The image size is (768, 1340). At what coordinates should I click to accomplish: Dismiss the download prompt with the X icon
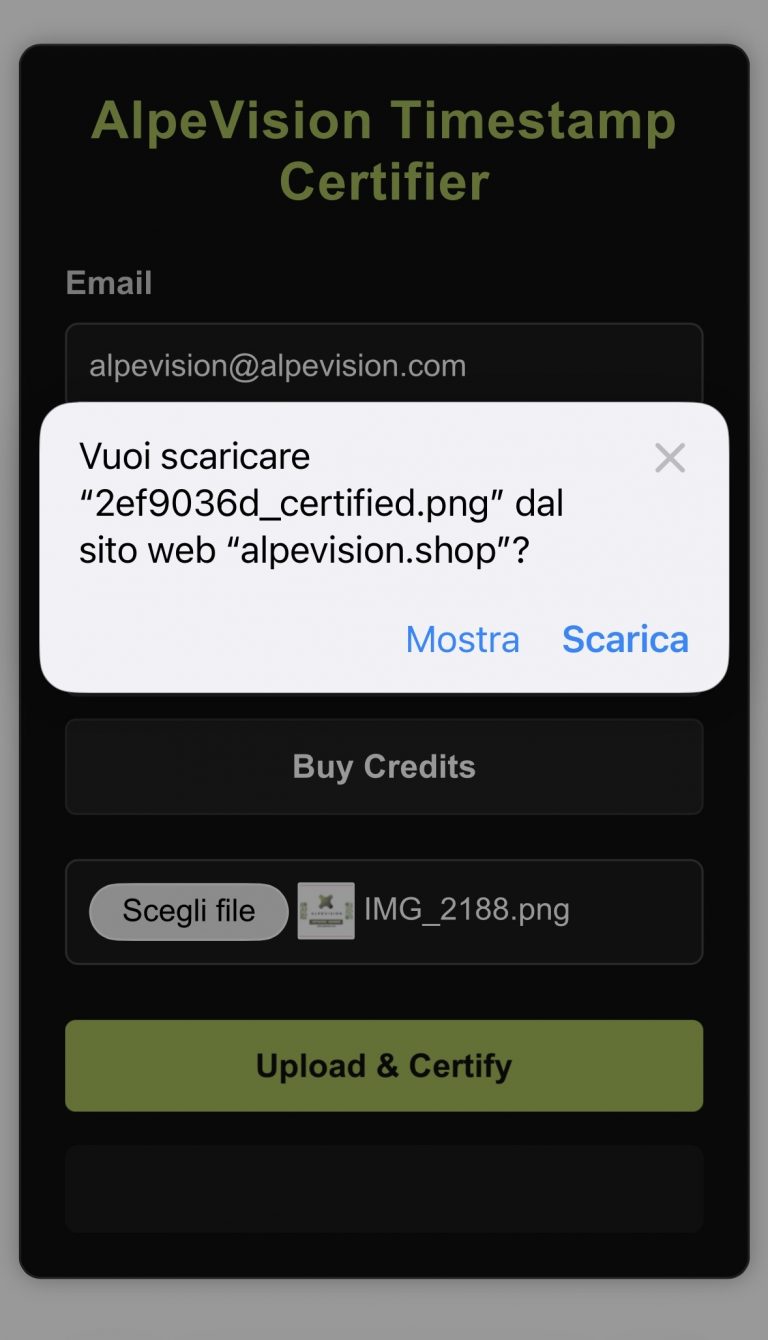pos(669,458)
